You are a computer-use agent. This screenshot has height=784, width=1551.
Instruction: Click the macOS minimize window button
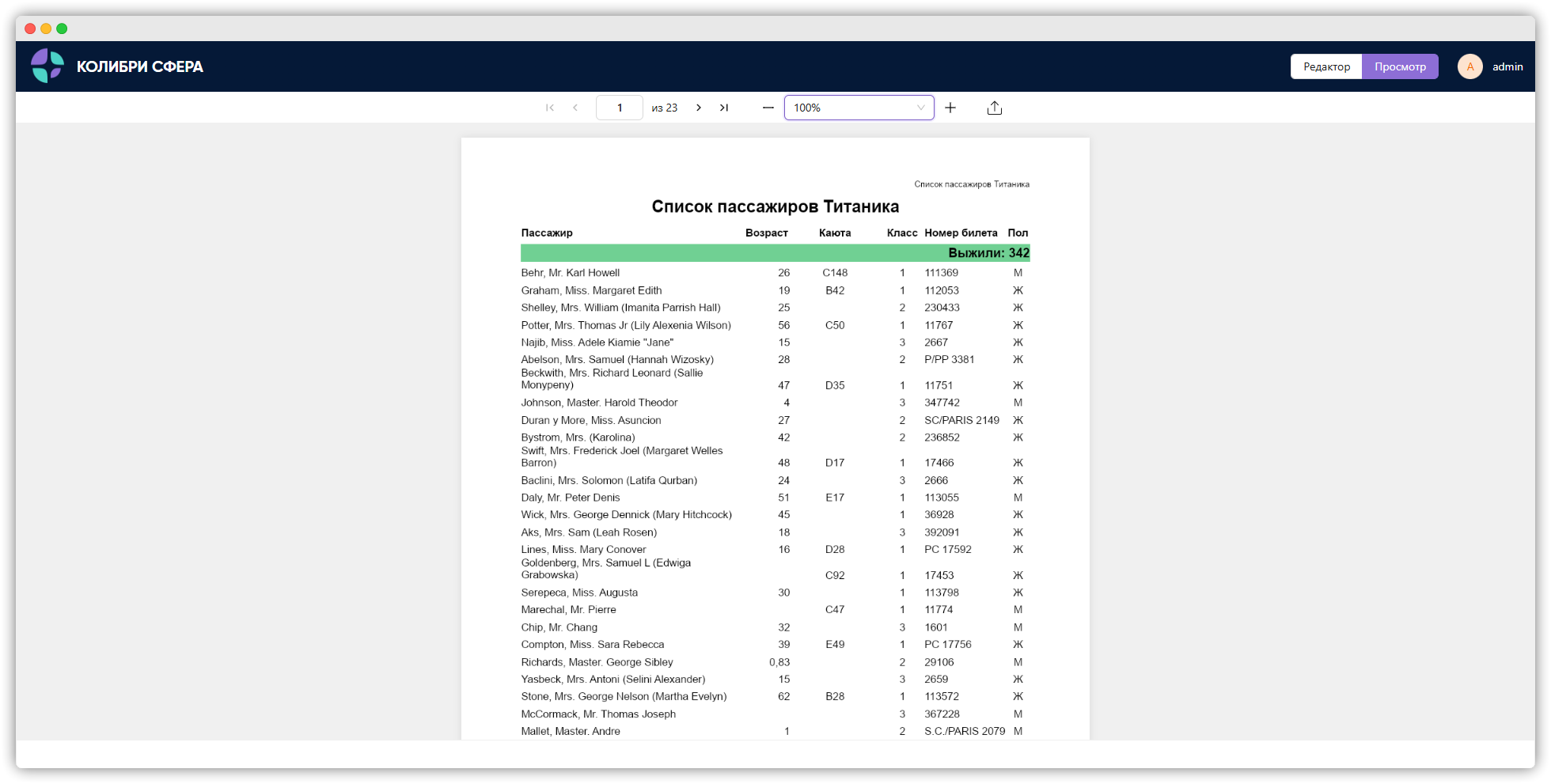pyautogui.click(x=46, y=28)
